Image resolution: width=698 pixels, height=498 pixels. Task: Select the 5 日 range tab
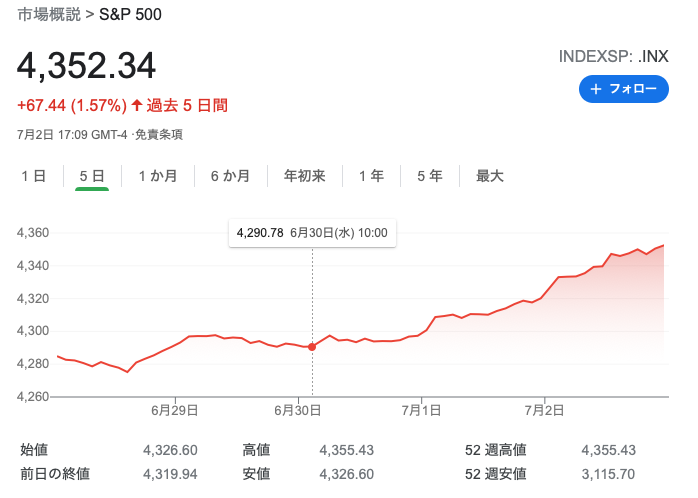click(x=92, y=176)
